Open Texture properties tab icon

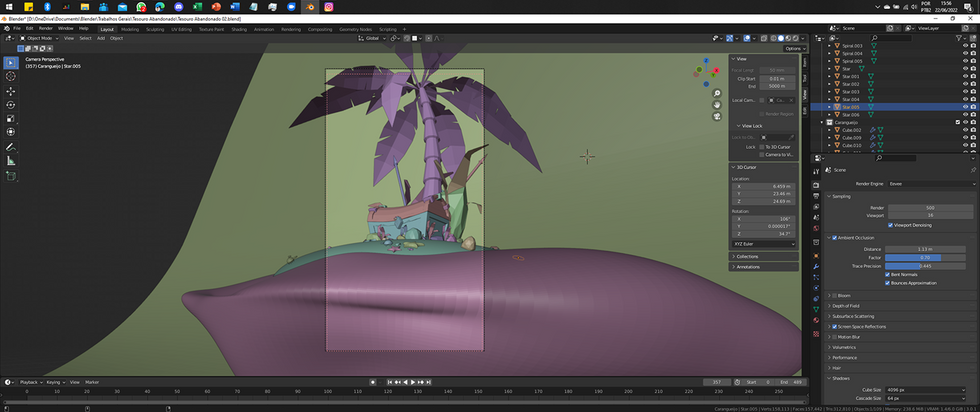pos(816,334)
